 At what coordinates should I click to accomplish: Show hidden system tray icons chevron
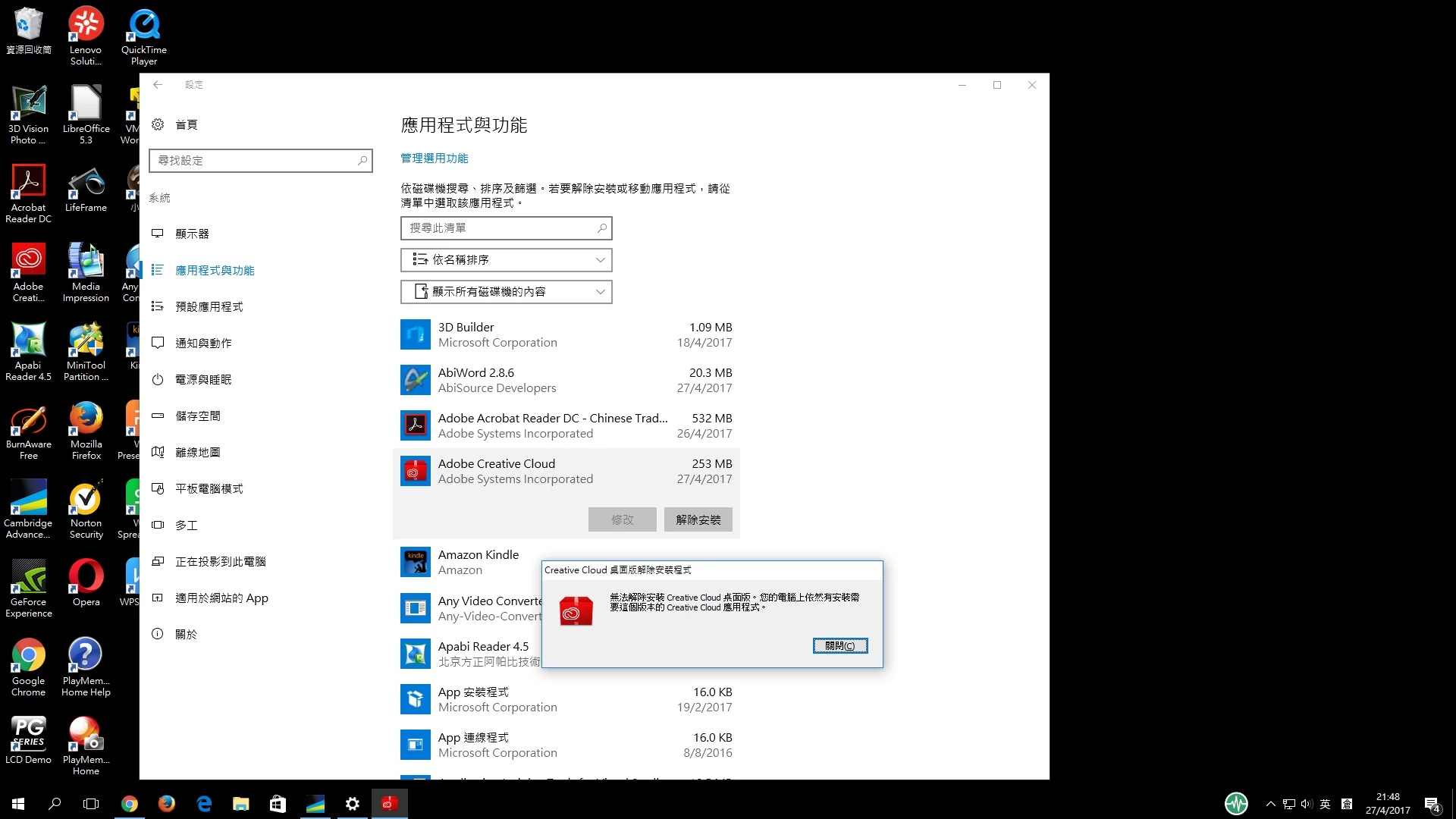click(1270, 804)
